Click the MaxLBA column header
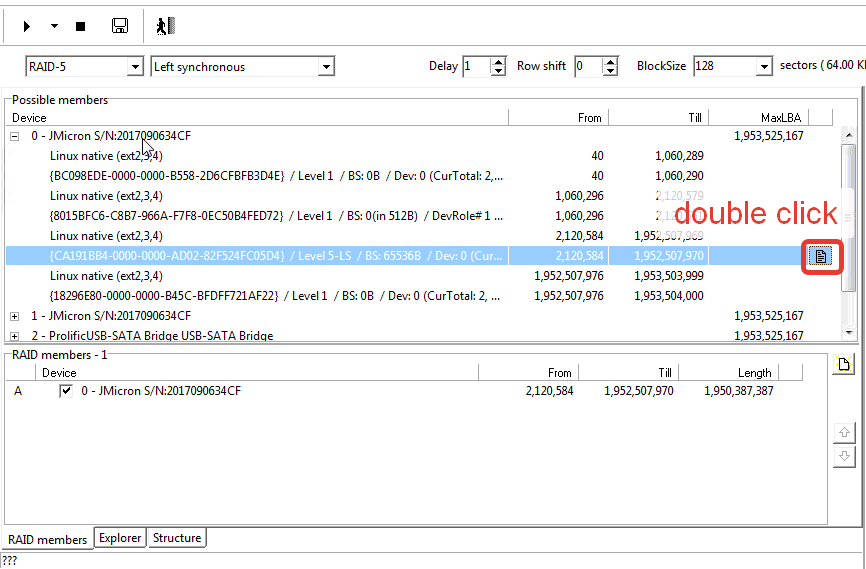 (x=759, y=118)
